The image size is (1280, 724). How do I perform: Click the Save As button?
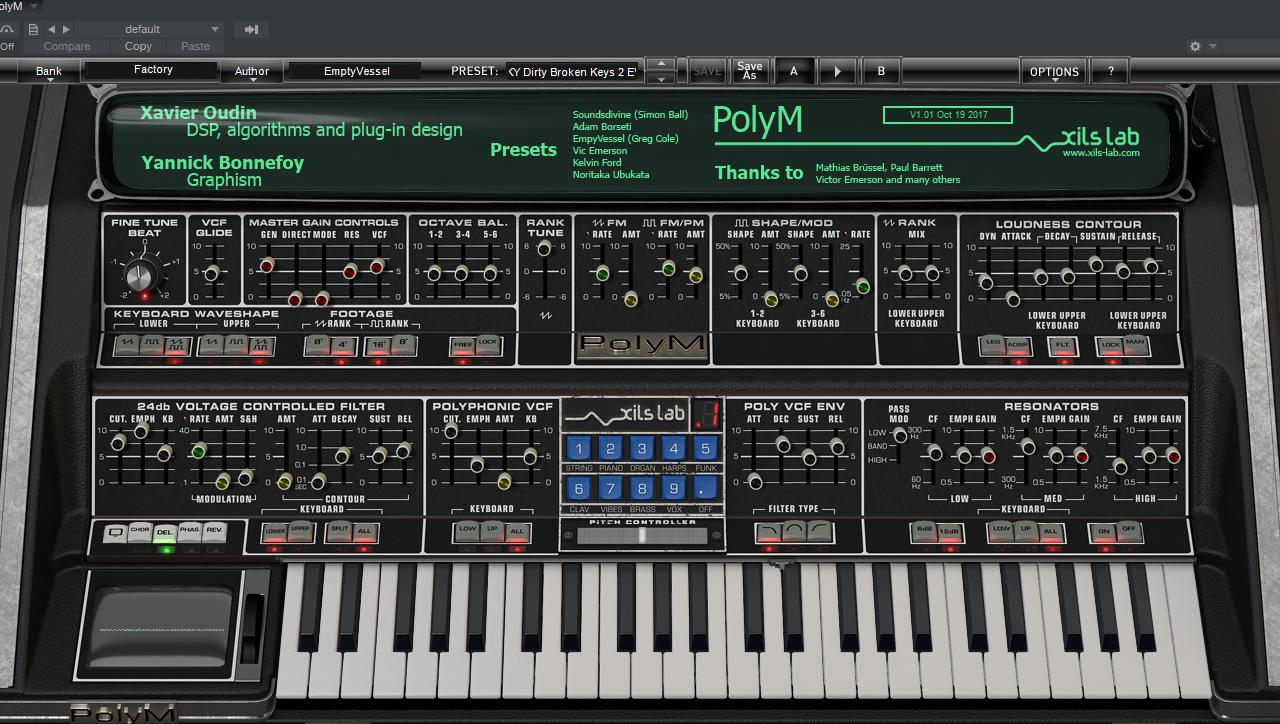750,71
